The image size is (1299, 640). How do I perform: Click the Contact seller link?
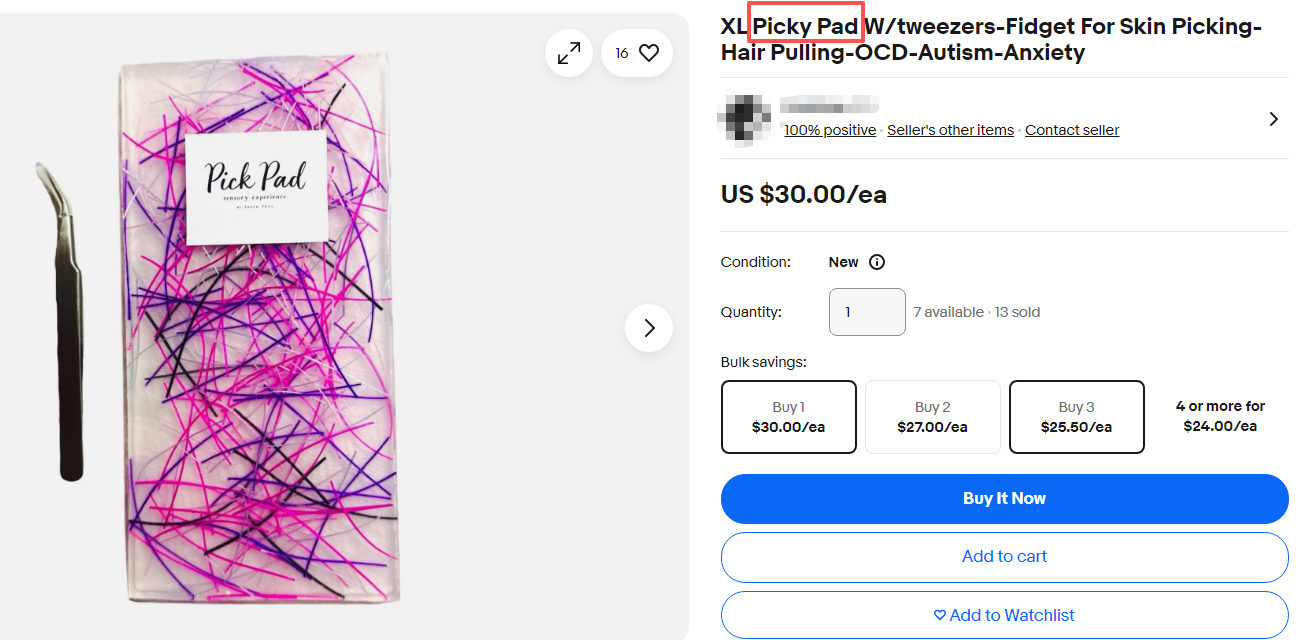pos(1072,130)
